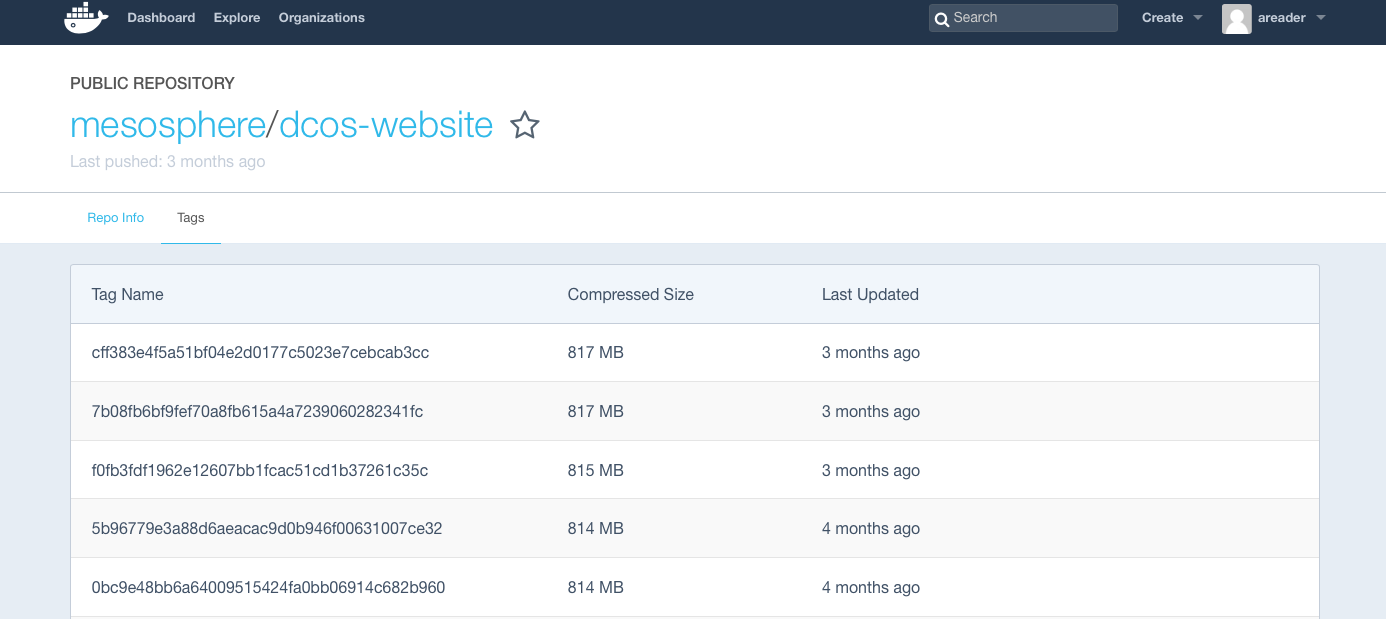Click 814 MB in the 0bc9e48b row
Viewport: 1386px width, 619px height.
coord(596,588)
